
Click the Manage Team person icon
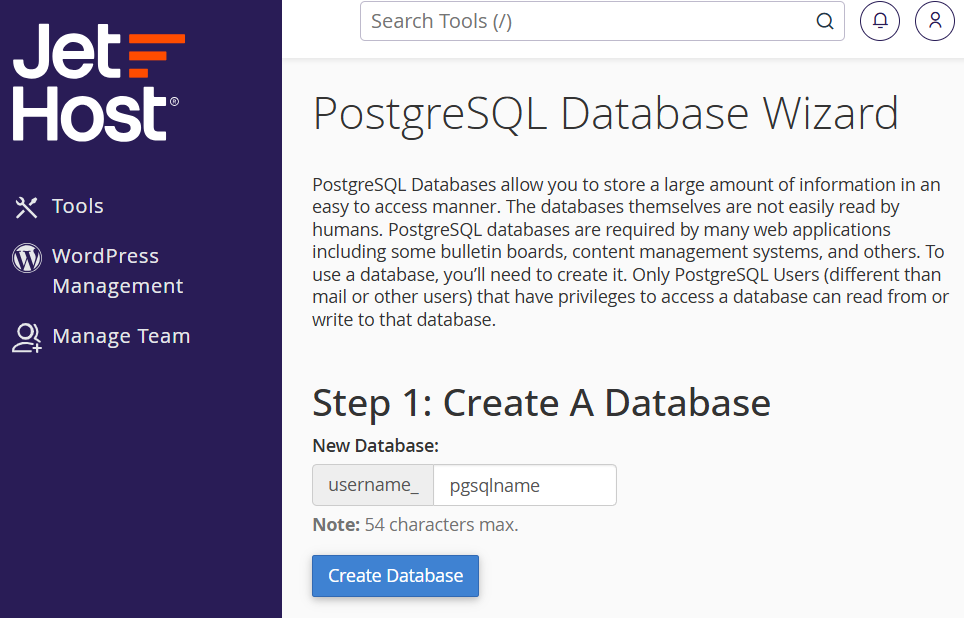[x=27, y=338]
